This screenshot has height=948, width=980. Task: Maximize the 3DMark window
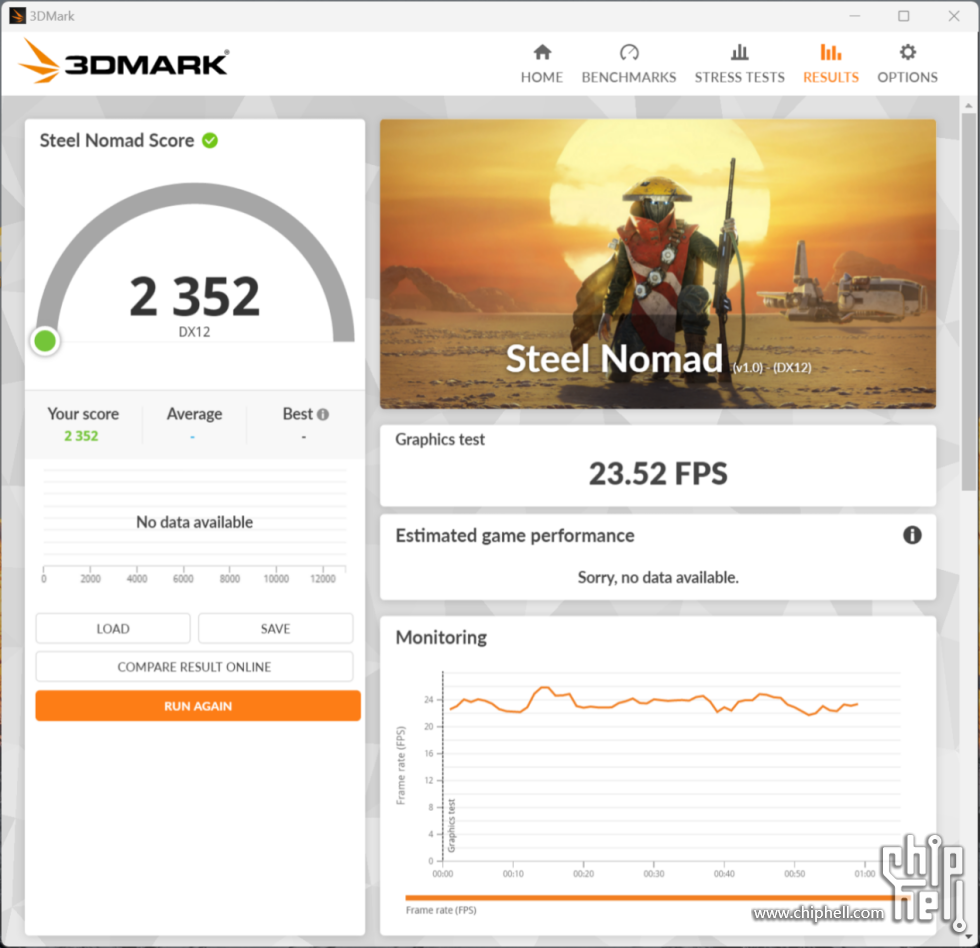904,16
